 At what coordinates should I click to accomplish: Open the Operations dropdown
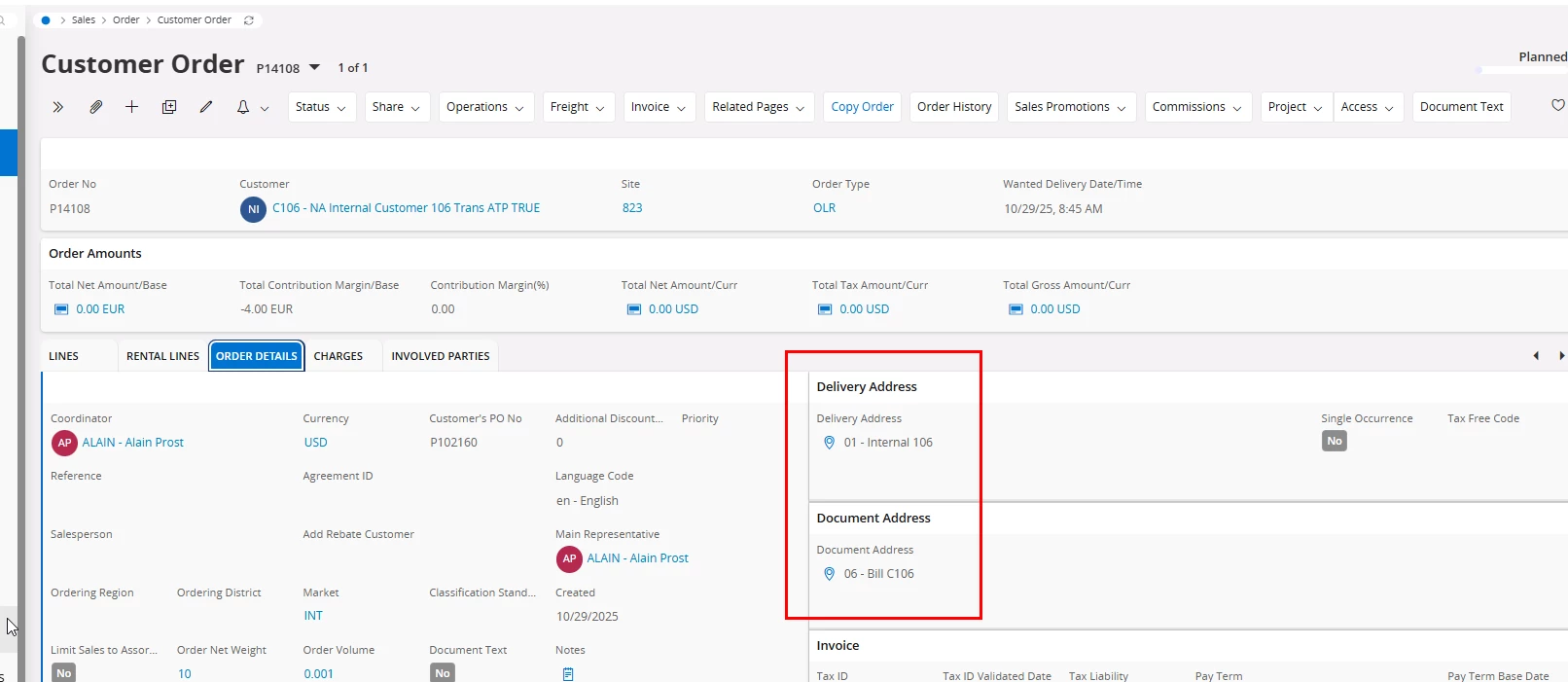pos(484,107)
